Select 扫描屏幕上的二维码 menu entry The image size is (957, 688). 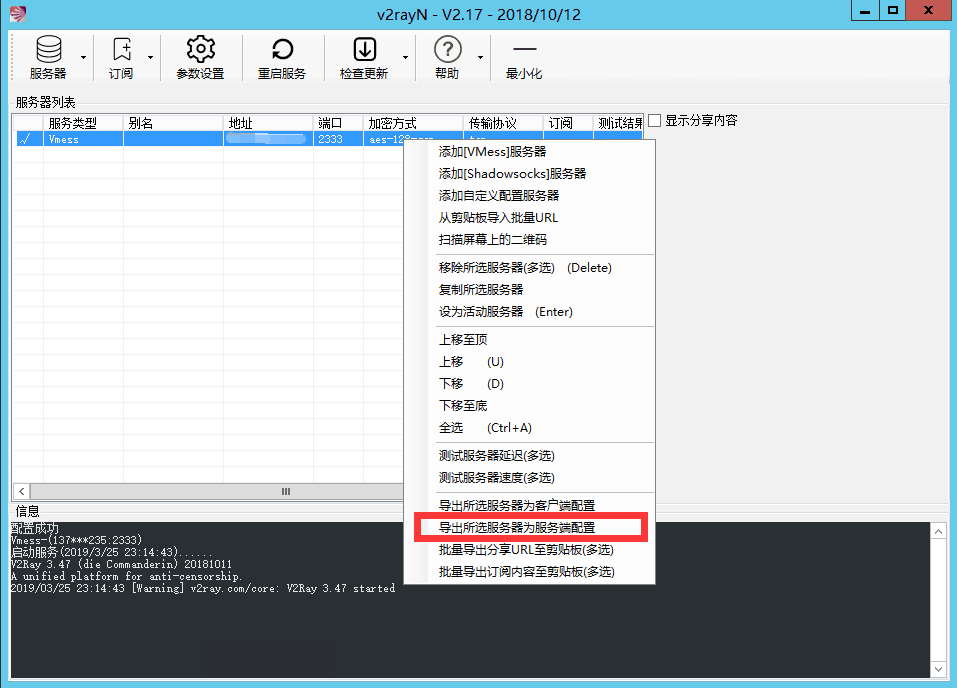[x=492, y=240]
